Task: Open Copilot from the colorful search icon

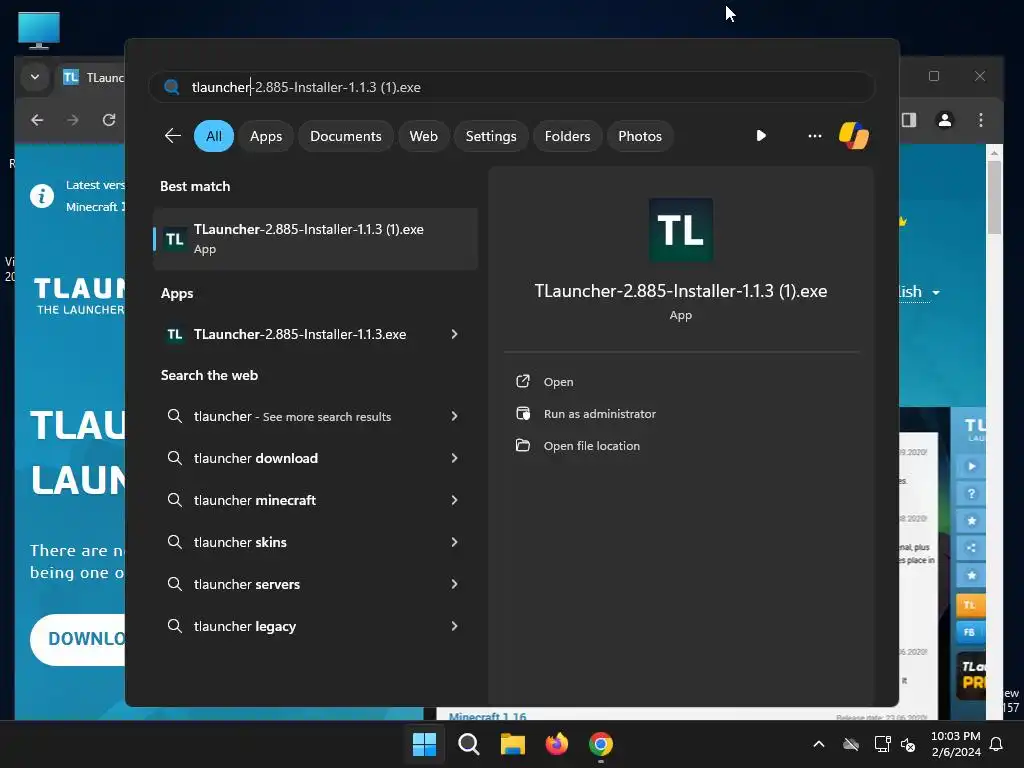Action: tap(854, 136)
